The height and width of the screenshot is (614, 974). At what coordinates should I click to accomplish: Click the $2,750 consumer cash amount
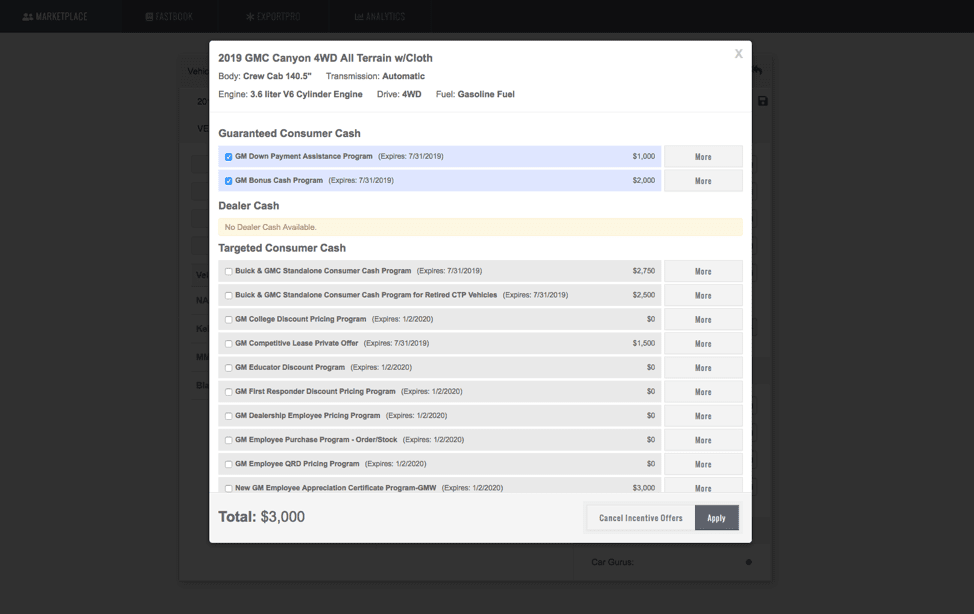pyautogui.click(x=644, y=271)
